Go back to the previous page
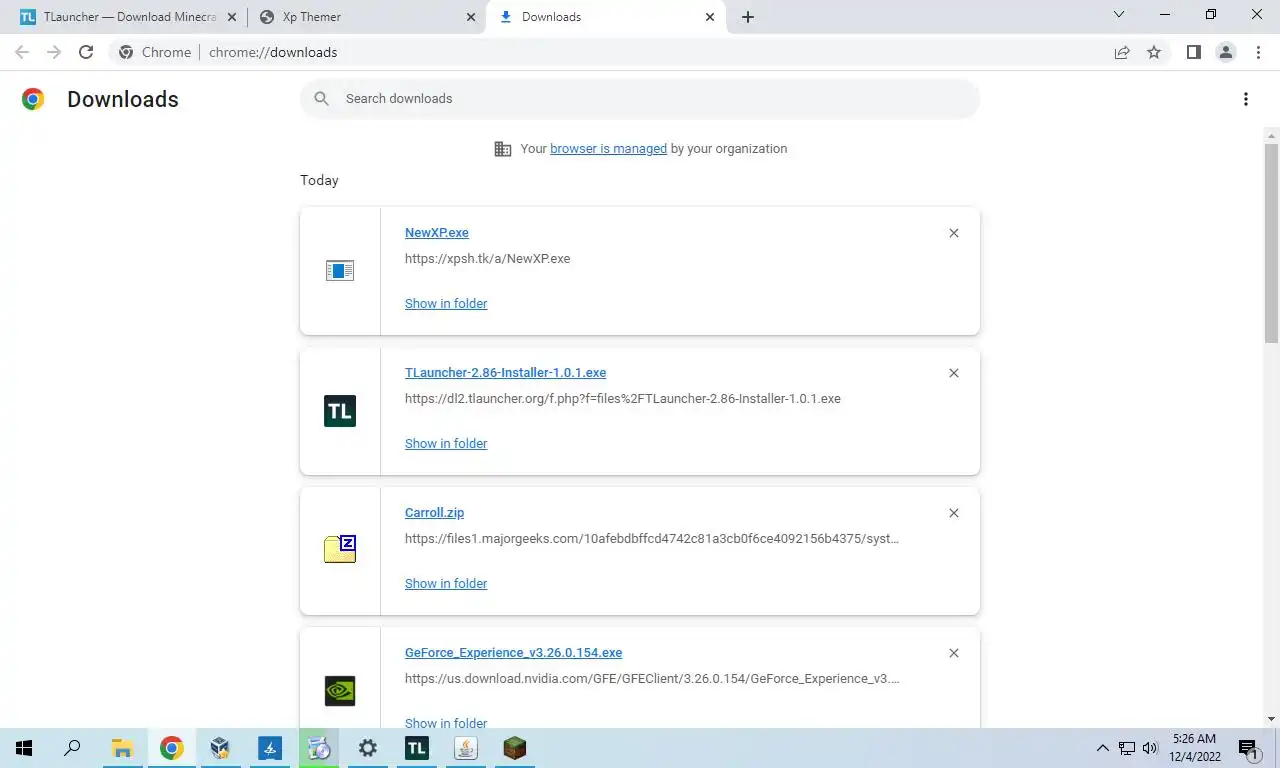The image size is (1280, 768). pos(22,52)
